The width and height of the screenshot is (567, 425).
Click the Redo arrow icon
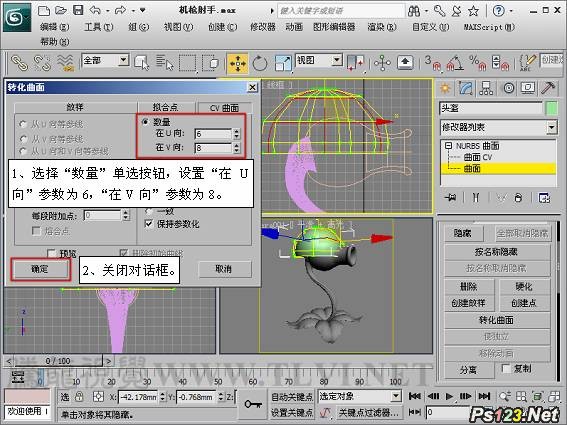(x=121, y=10)
